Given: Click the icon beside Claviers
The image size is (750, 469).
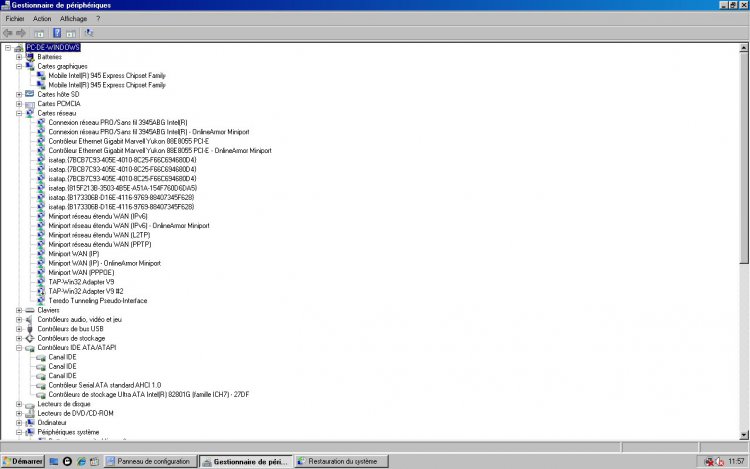Looking at the screenshot, I should click(30, 310).
